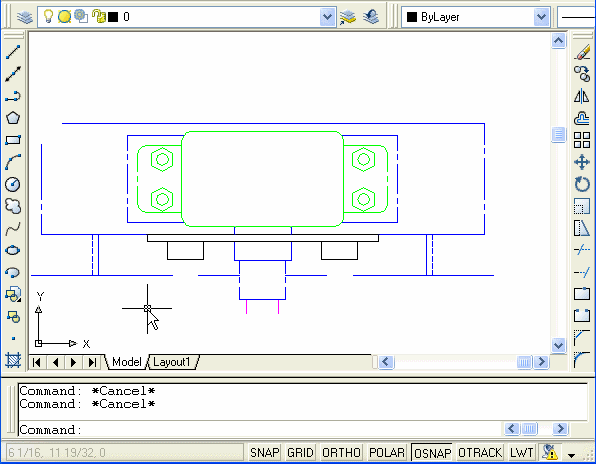Select the Trim tool
Viewport: 596px width, 464px height.
582,250
